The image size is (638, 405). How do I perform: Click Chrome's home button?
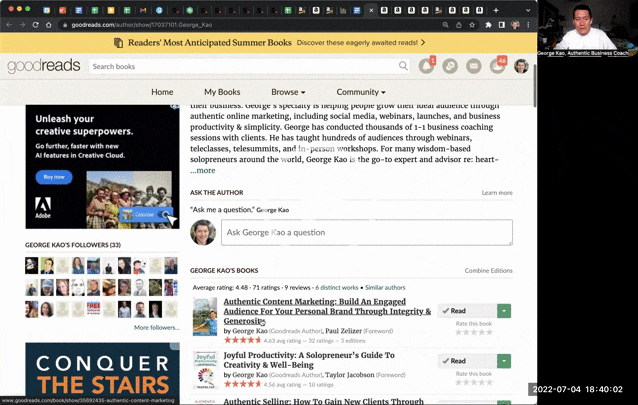[49, 25]
